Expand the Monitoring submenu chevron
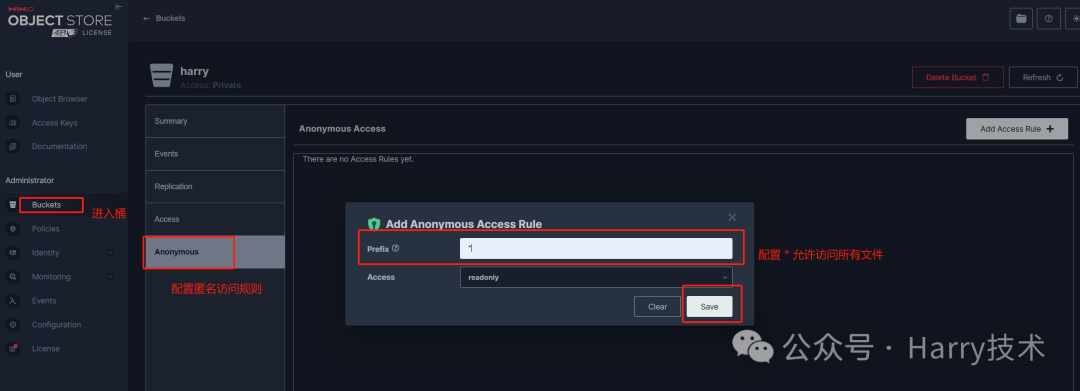1080x391 pixels. click(x=110, y=277)
